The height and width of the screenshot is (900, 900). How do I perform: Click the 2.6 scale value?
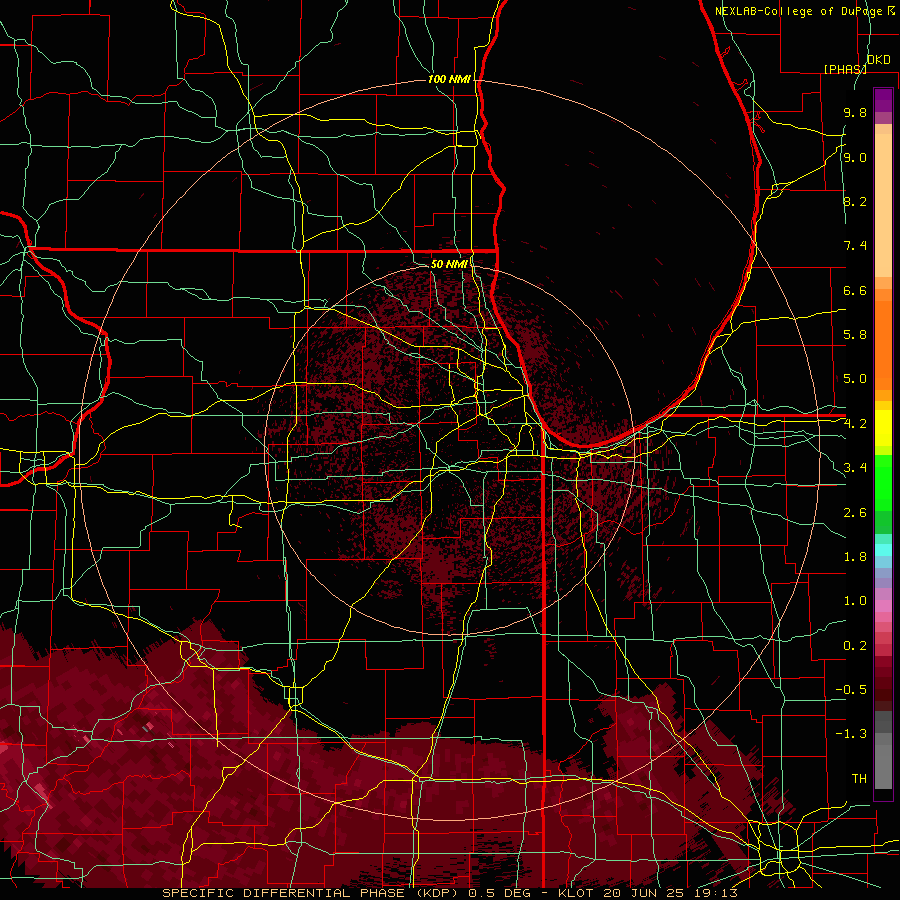(855, 513)
